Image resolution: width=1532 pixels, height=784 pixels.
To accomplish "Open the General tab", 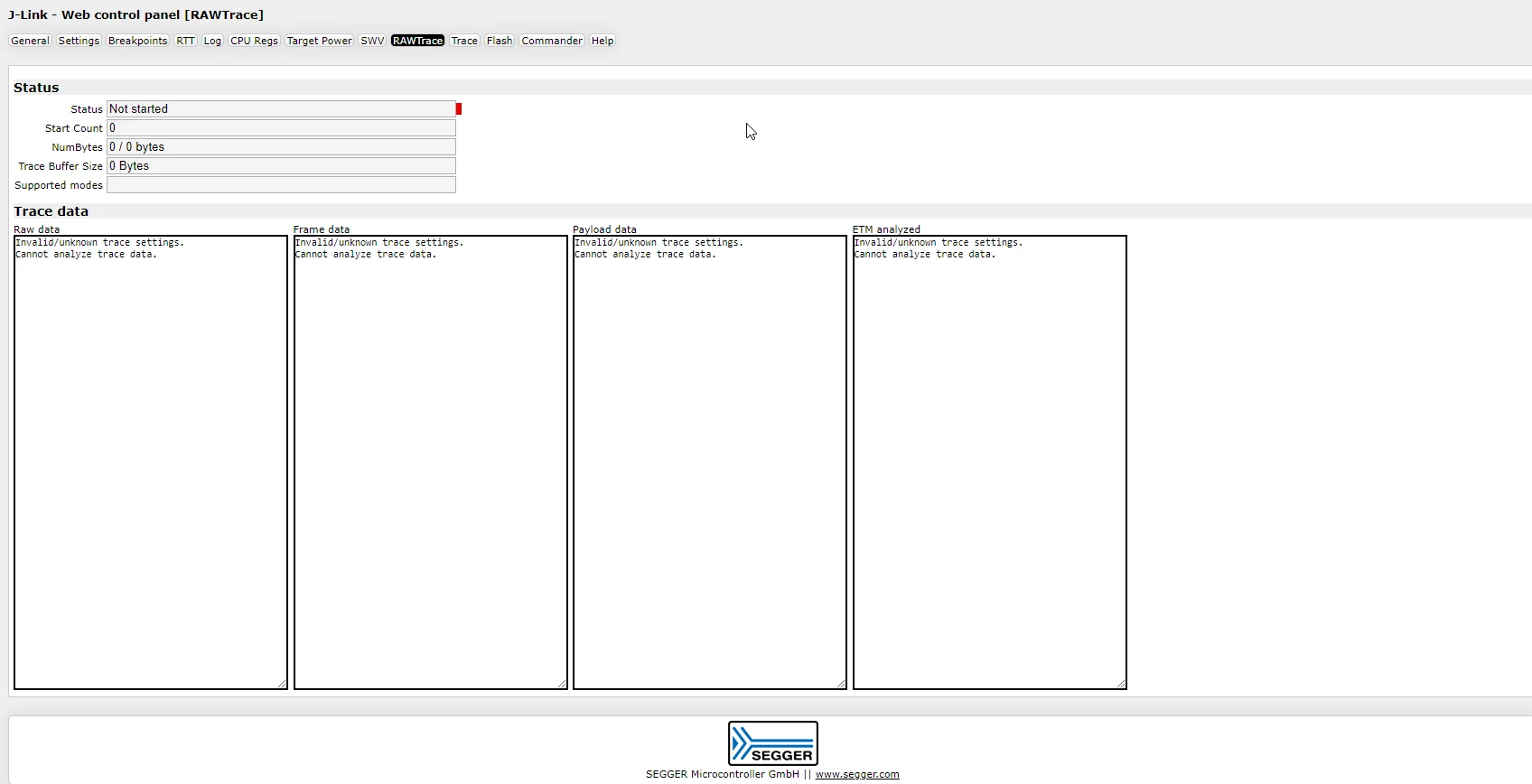I will tap(30, 41).
